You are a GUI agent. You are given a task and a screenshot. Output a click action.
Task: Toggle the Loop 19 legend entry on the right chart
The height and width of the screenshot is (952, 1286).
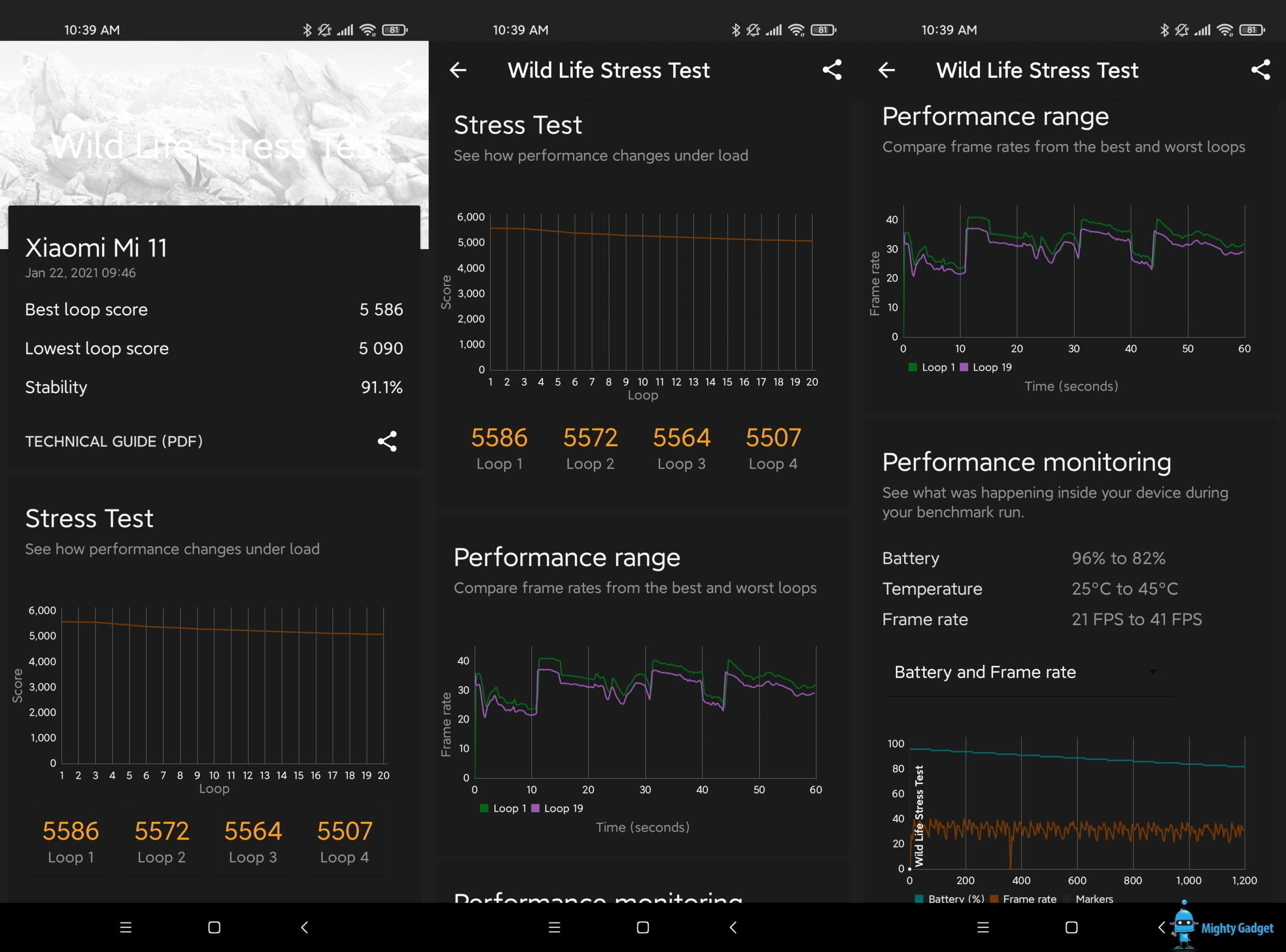click(986, 367)
